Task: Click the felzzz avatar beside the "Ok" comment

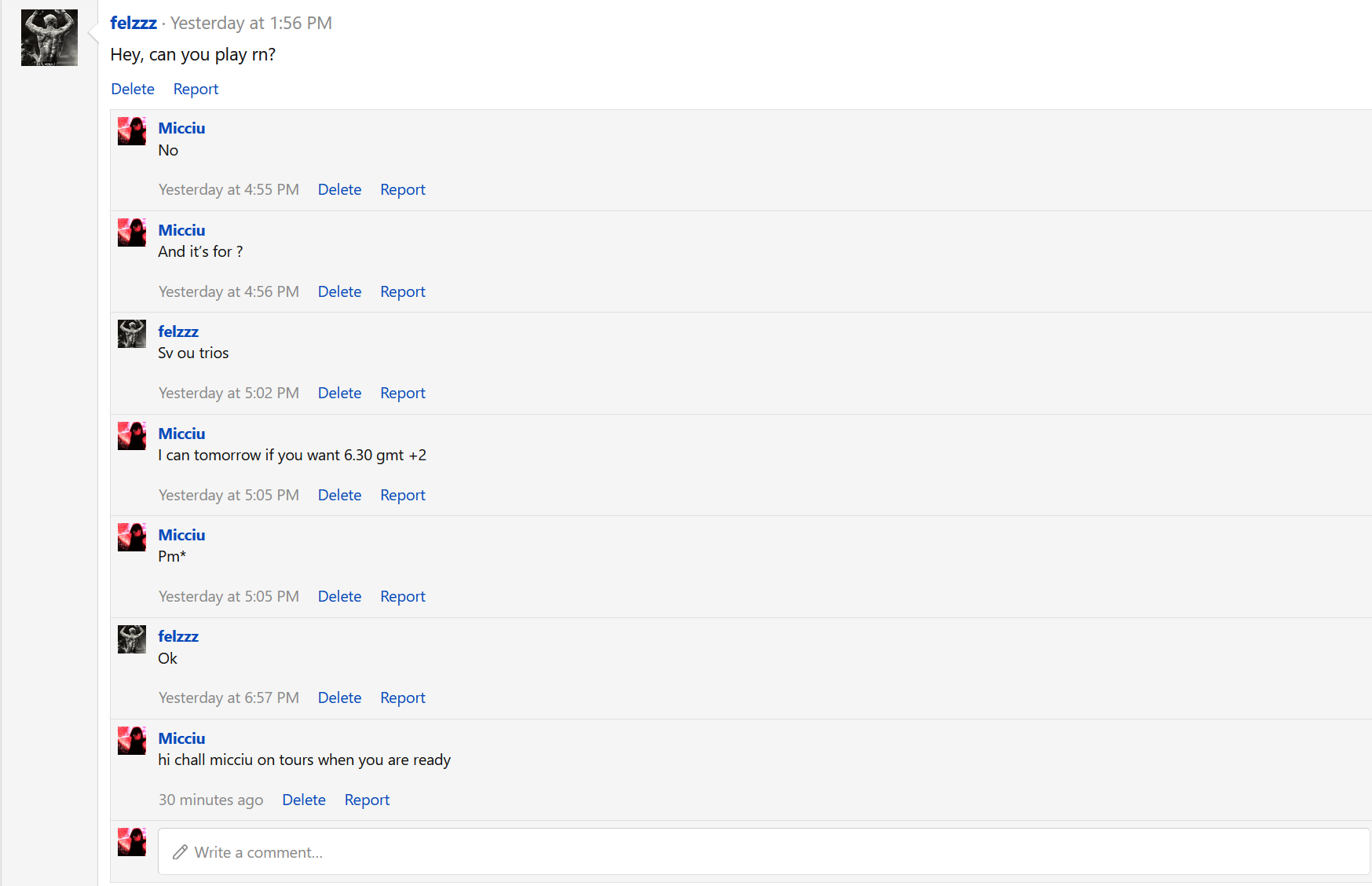Action: click(132, 639)
